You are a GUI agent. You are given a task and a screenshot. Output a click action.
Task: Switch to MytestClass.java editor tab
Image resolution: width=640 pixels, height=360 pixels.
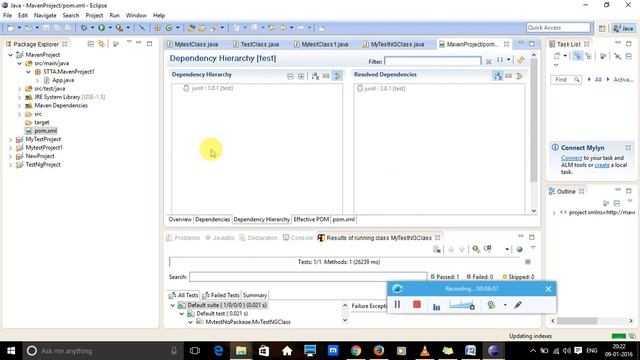coord(193,44)
